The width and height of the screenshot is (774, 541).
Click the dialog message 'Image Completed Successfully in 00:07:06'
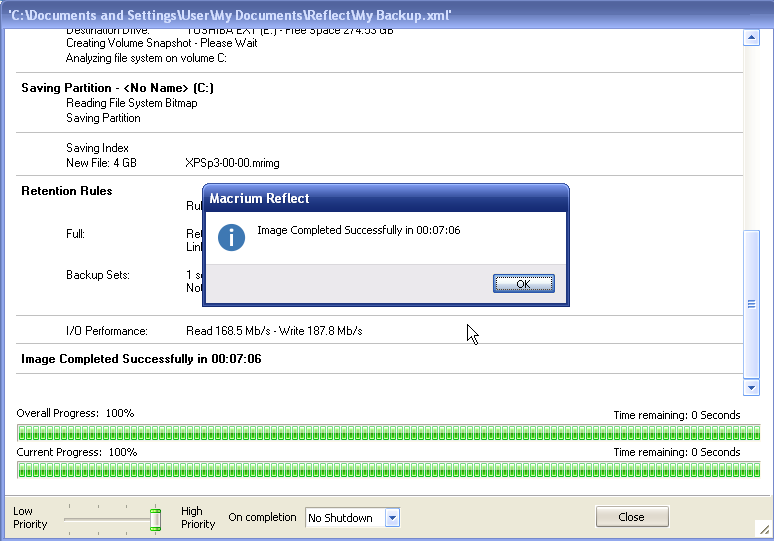point(359,230)
